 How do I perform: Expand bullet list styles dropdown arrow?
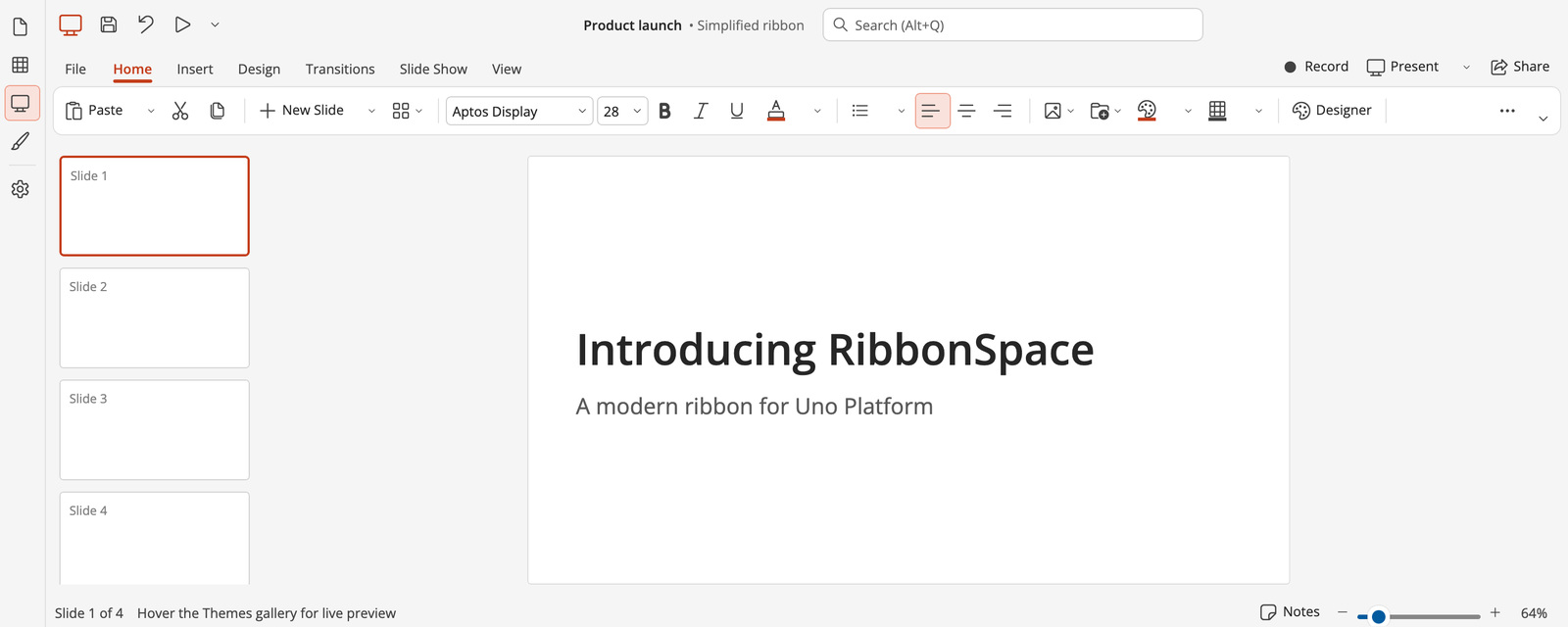[902, 112]
